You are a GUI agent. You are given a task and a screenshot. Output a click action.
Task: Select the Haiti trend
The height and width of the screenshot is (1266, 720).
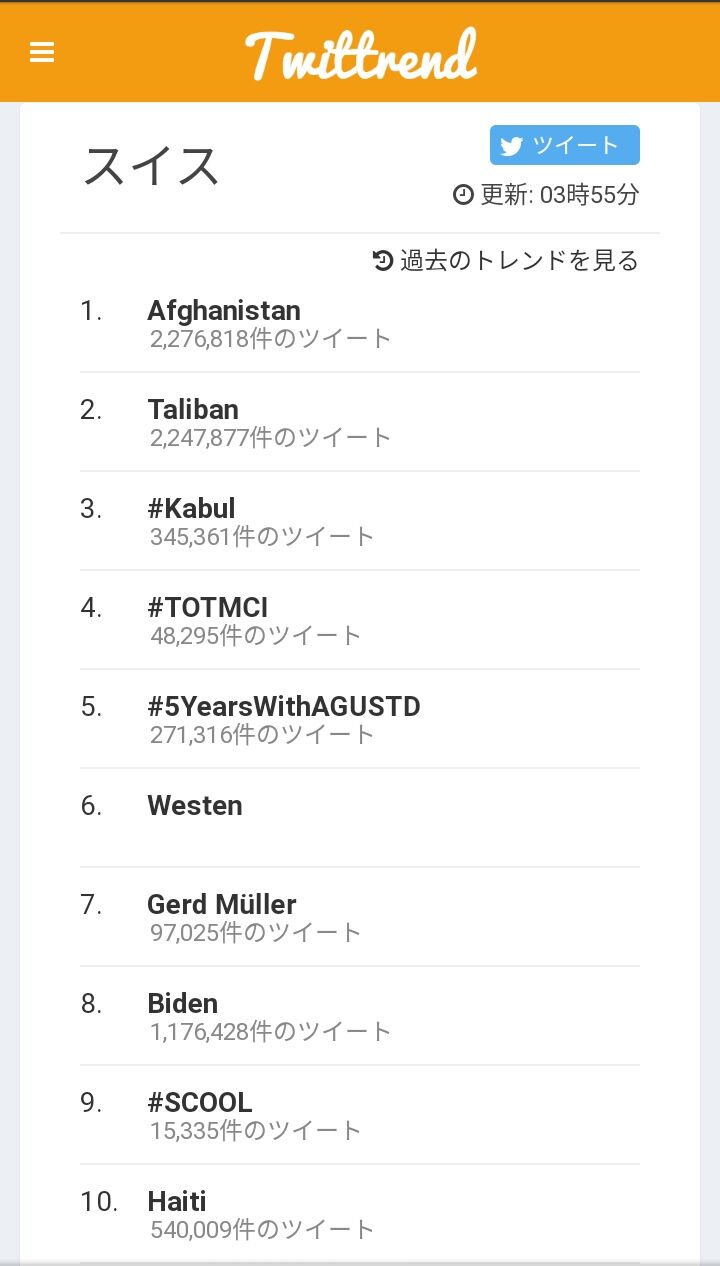click(x=177, y=1202)
